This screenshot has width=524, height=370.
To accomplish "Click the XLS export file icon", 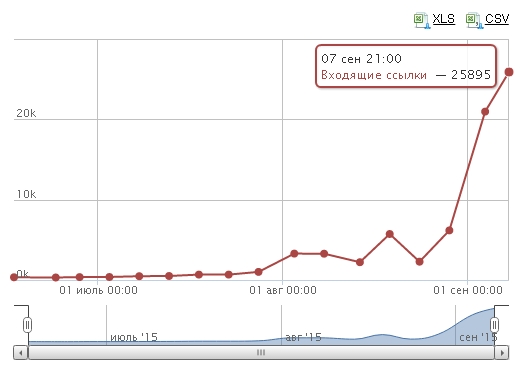I will click(x=422, y=20).
